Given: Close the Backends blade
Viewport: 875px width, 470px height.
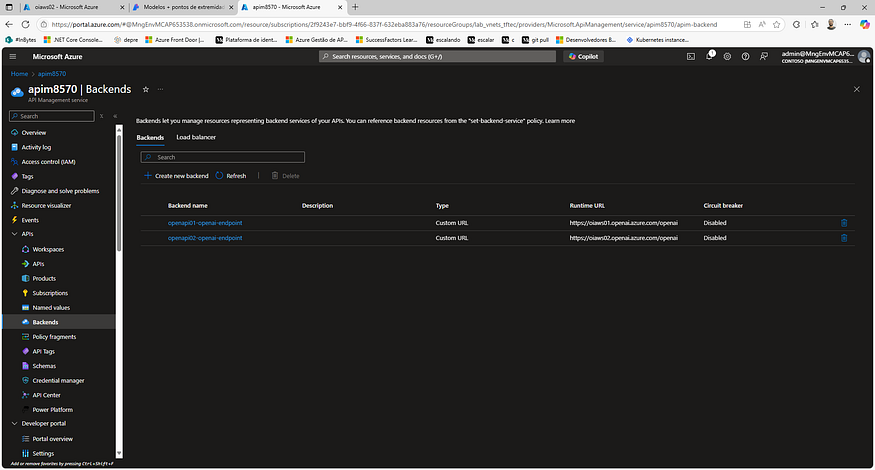Looking at the screenshot, I should pyautogui.click(x=857, y=89).
